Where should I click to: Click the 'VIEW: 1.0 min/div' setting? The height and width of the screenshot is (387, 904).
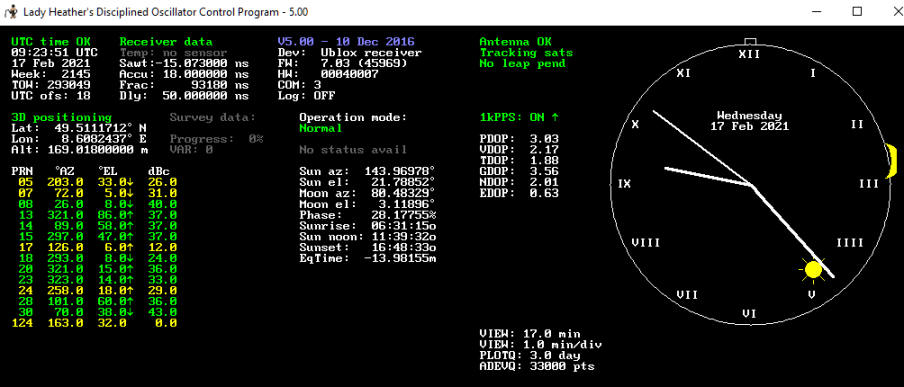(x=541, y=345)
